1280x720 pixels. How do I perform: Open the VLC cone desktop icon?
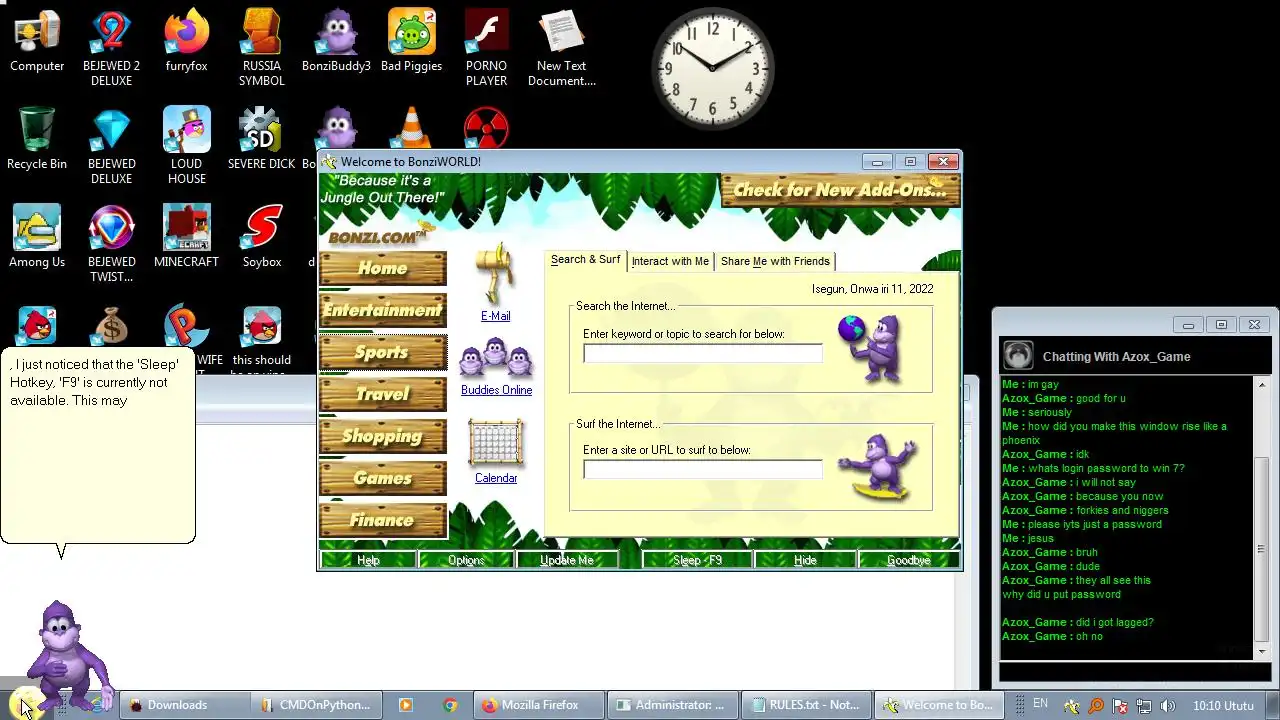(x=411, y=128)
